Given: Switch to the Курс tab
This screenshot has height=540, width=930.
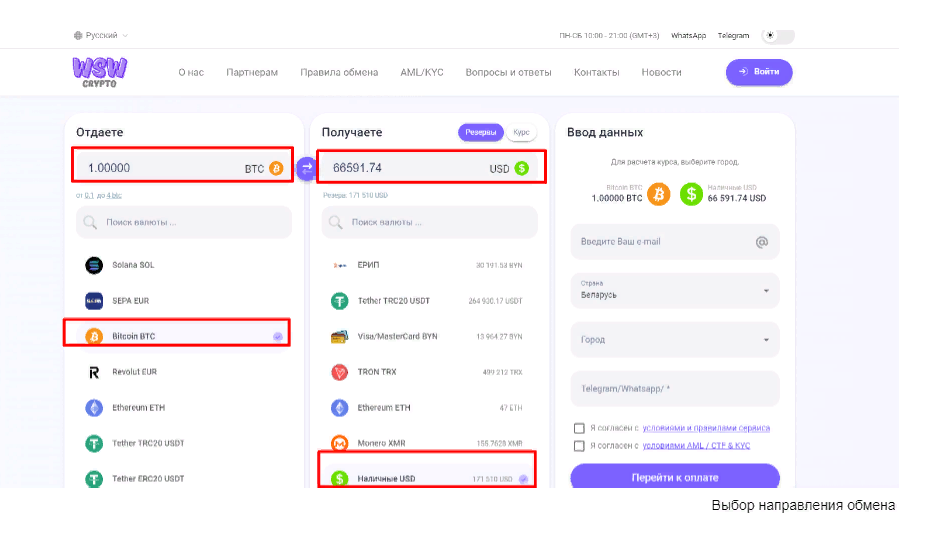Looking at the screenshot, I should pyautogui.click(x=521, y=133).
